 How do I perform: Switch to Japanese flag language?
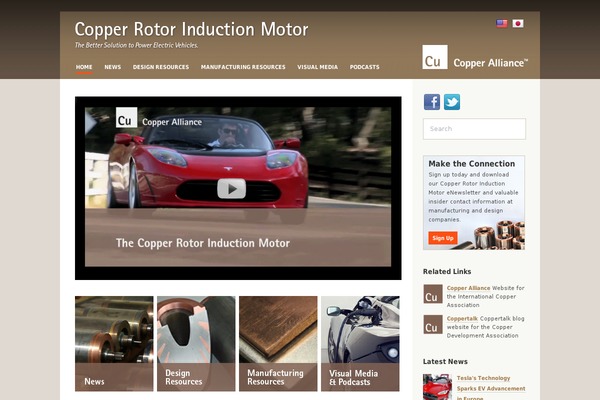[x=518, y=23]
